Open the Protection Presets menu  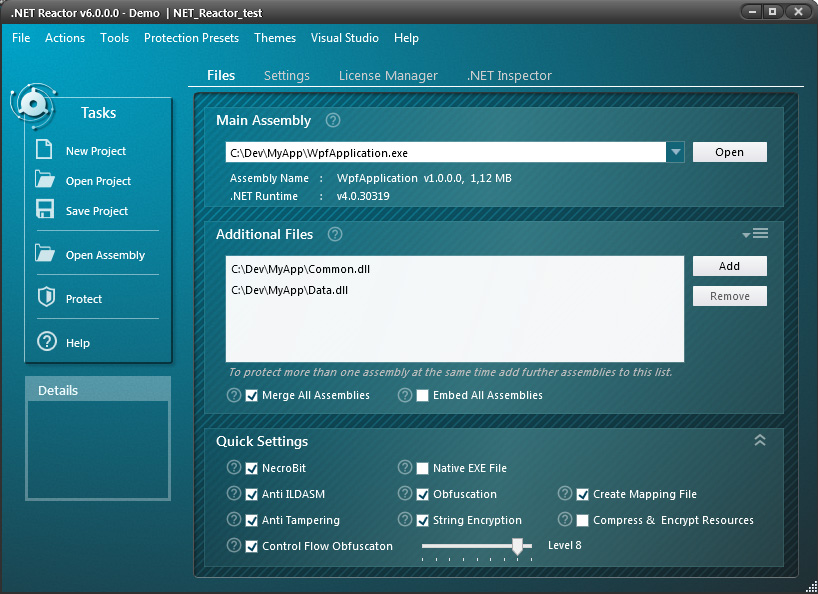pos(191,38)
